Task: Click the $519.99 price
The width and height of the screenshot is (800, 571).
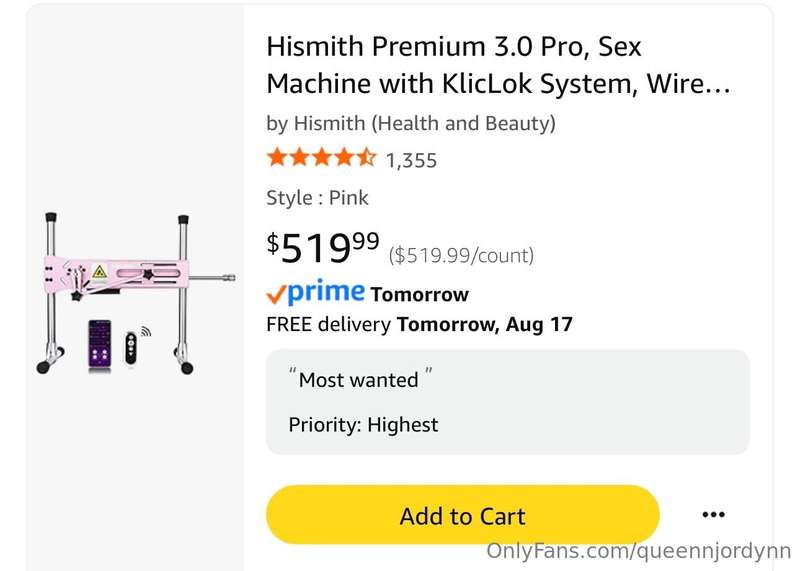Action: pyautogui.click(x=323, y=248)
